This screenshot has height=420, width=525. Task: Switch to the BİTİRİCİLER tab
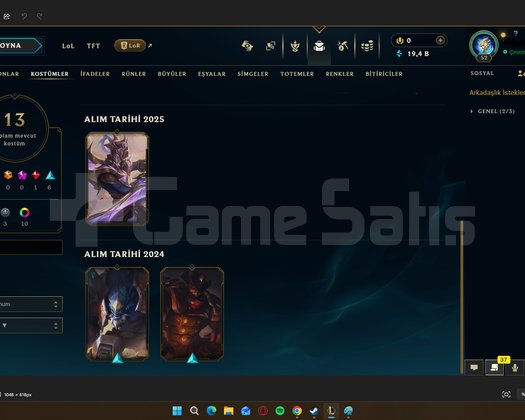point(384,74)
